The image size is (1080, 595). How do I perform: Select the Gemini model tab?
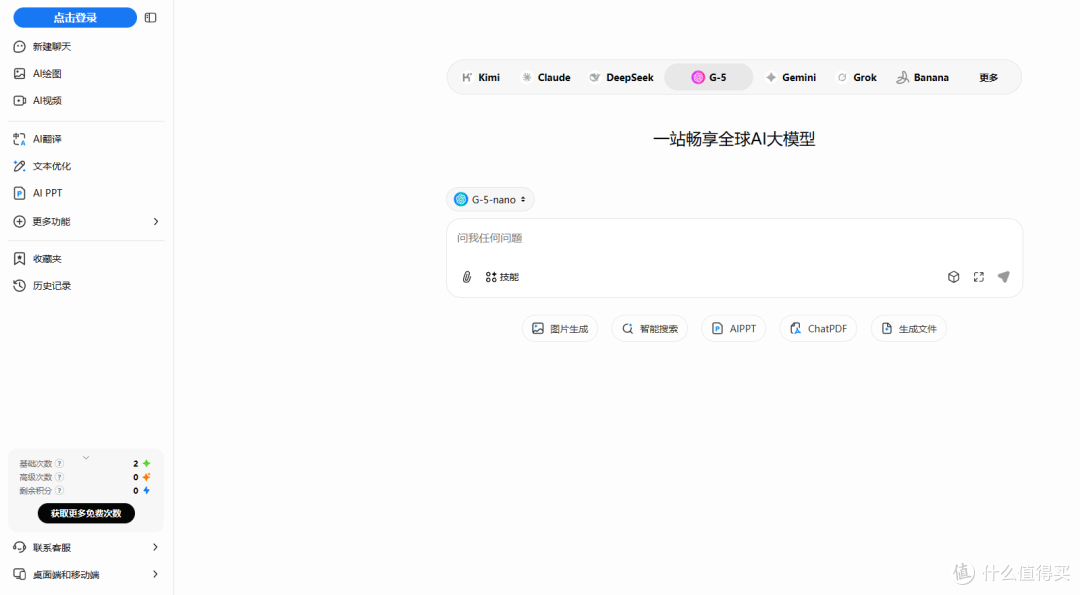(x=791, y=77)
